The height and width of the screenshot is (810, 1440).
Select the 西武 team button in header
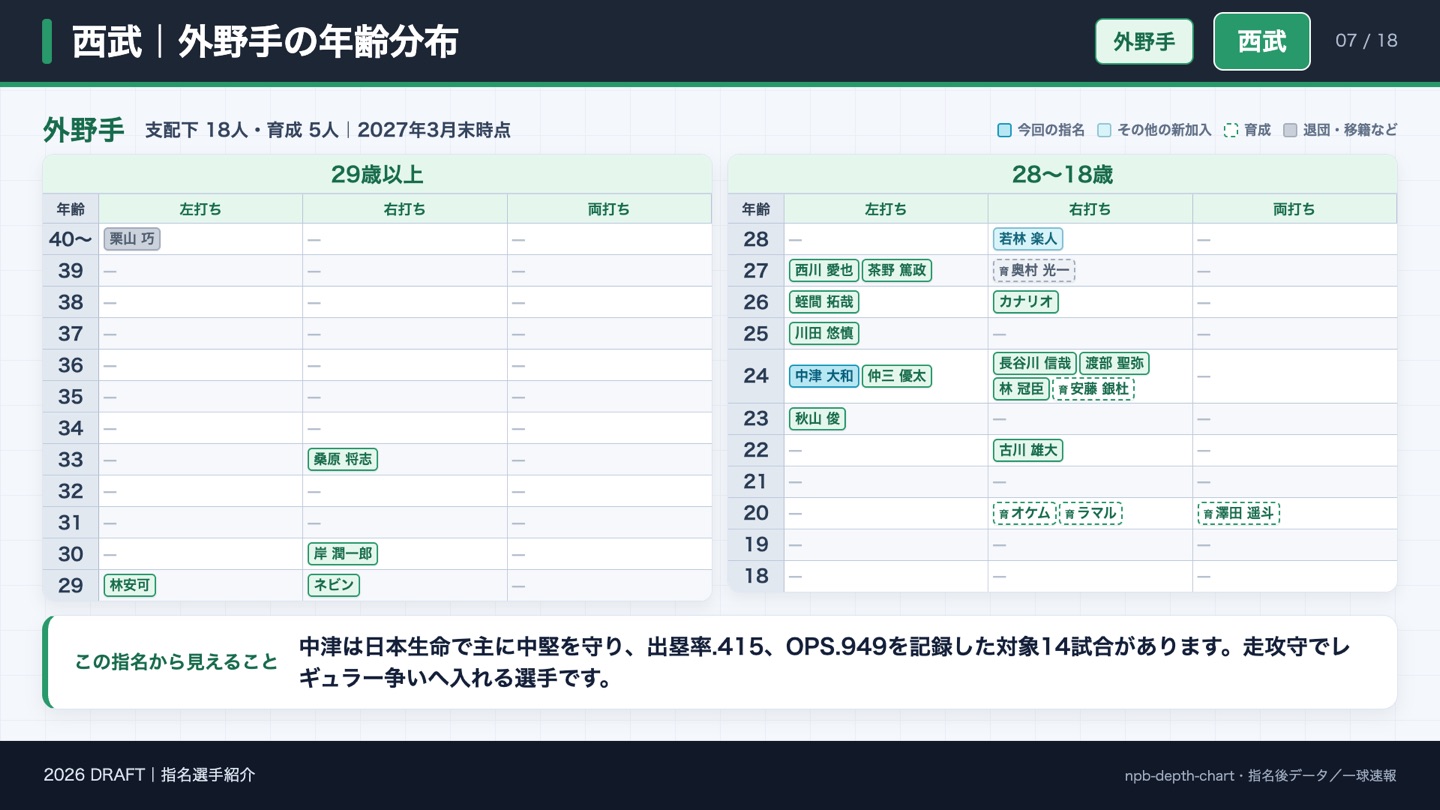point(1262,41)
